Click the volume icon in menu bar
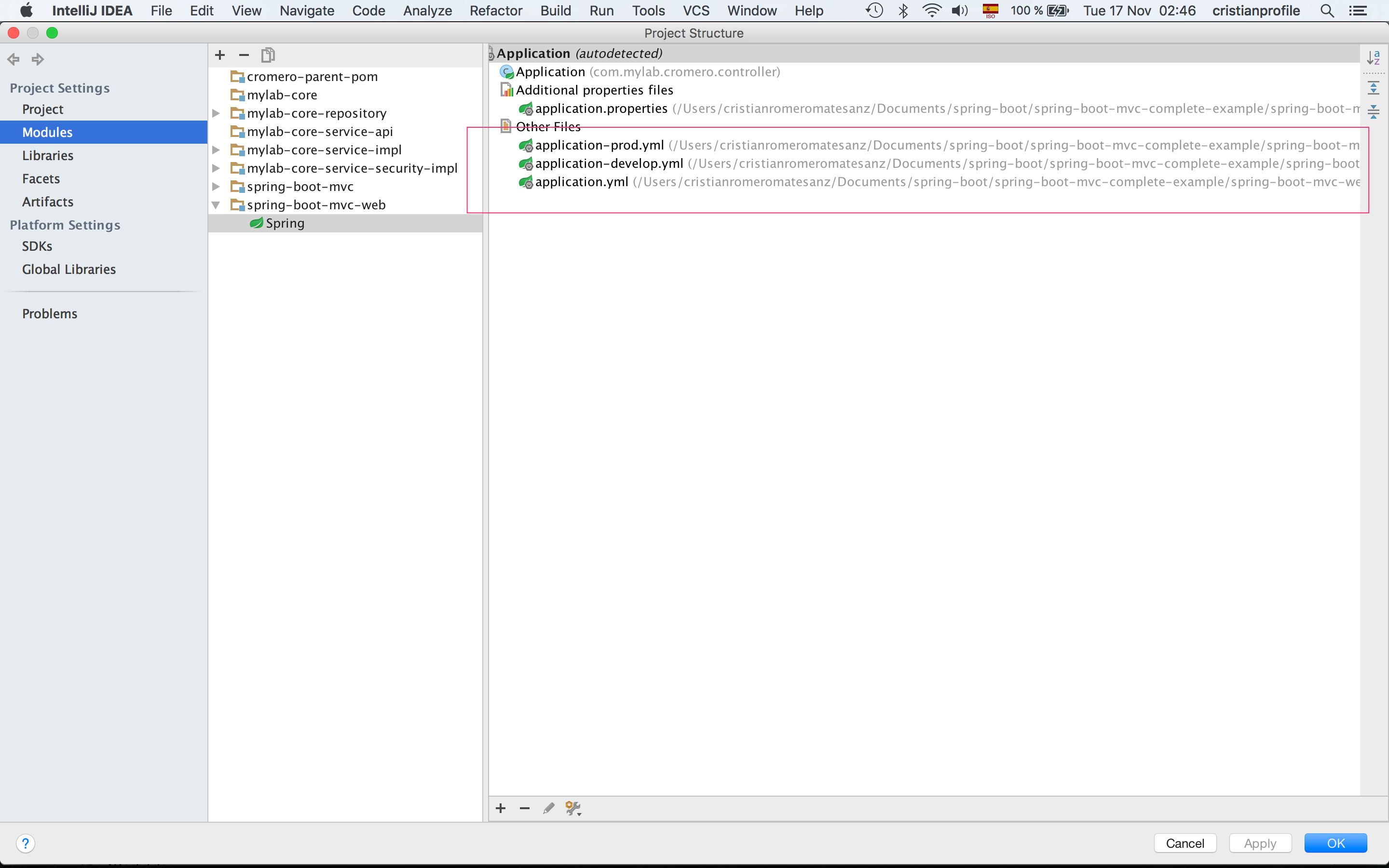 960,10
